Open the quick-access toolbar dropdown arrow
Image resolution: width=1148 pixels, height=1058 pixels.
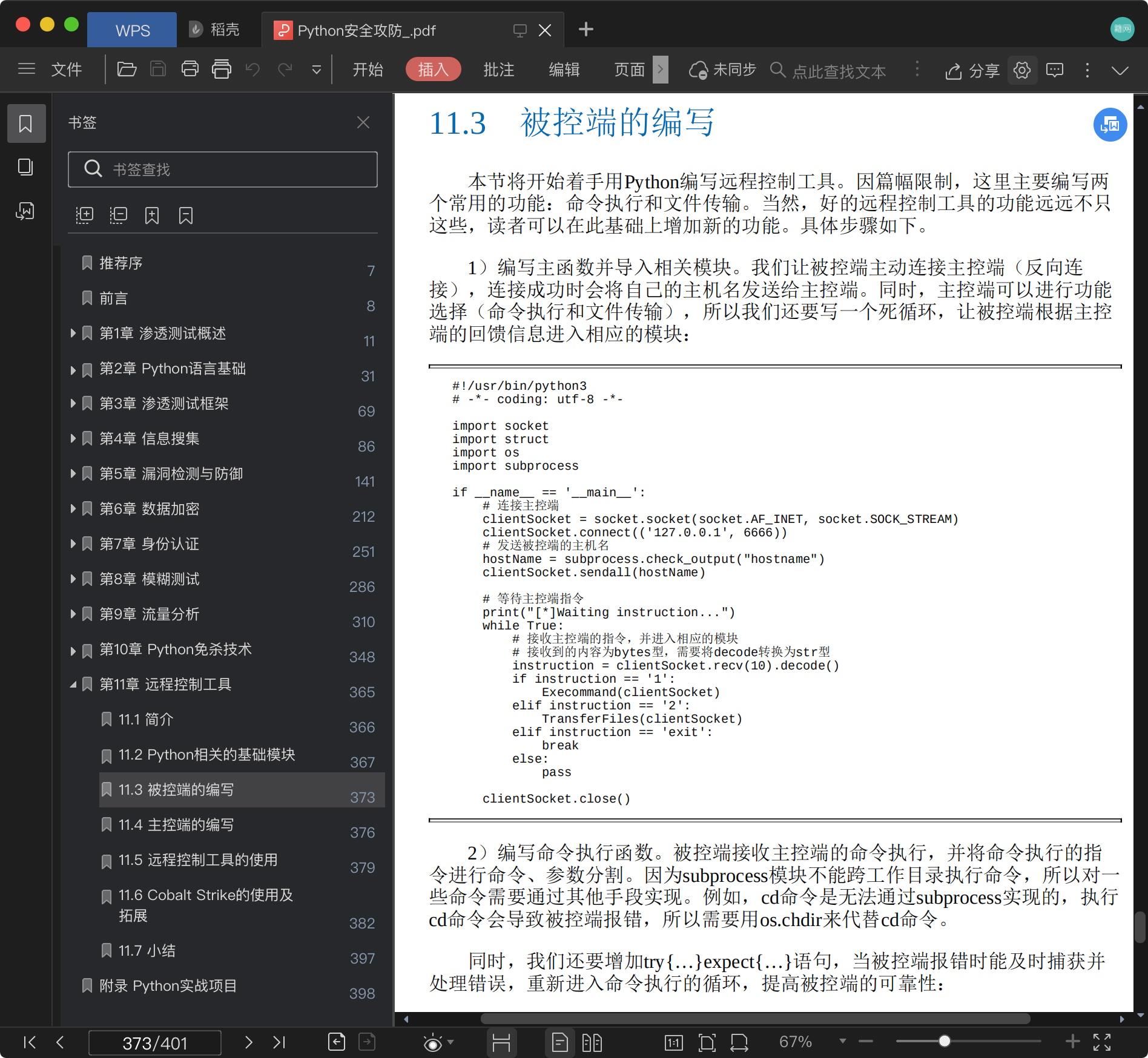coord(316,70)
